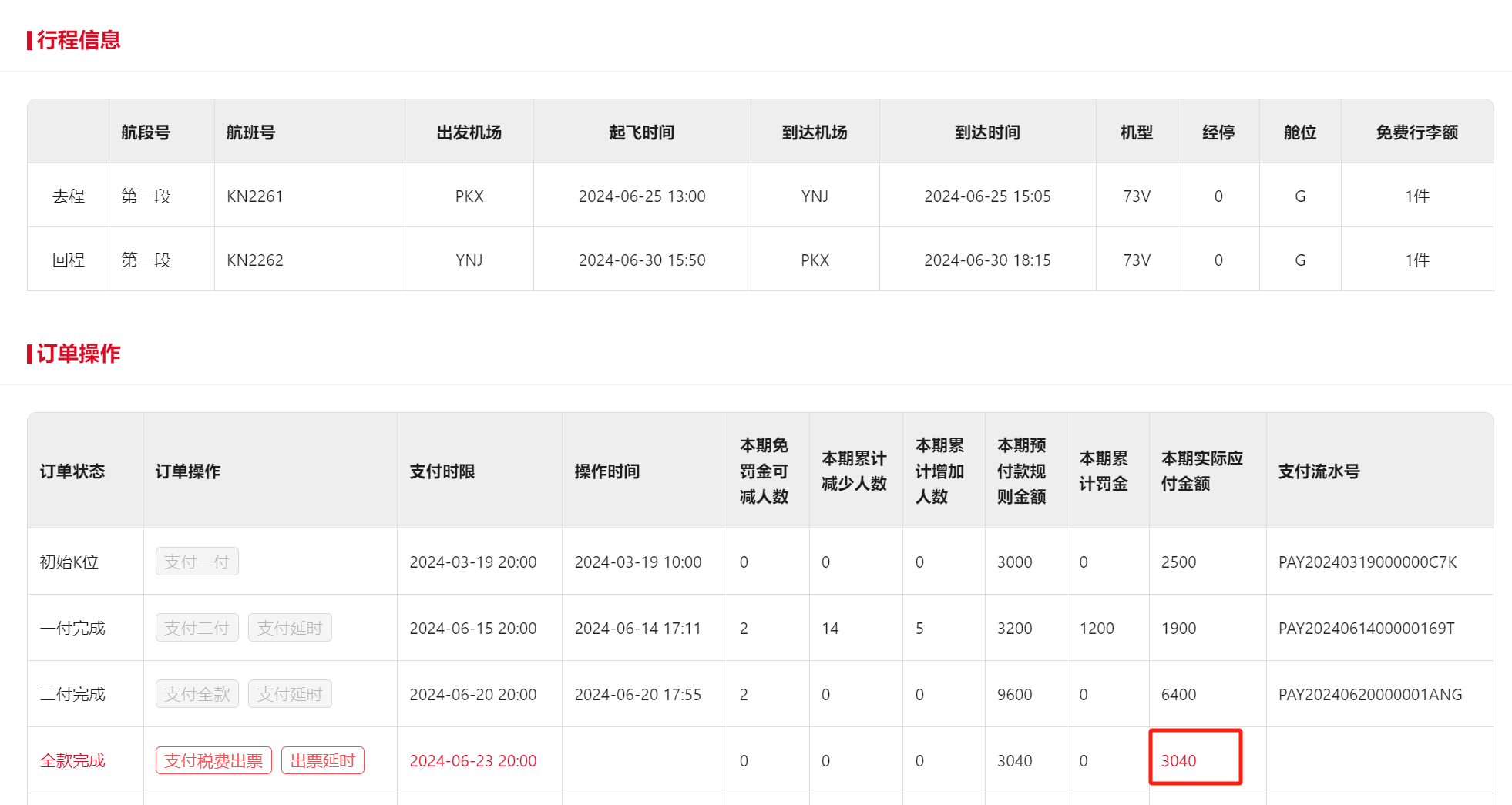1512x805 pixels.
Task: Click the 支付流水号 column header
Action: (x=1319, y=471)
